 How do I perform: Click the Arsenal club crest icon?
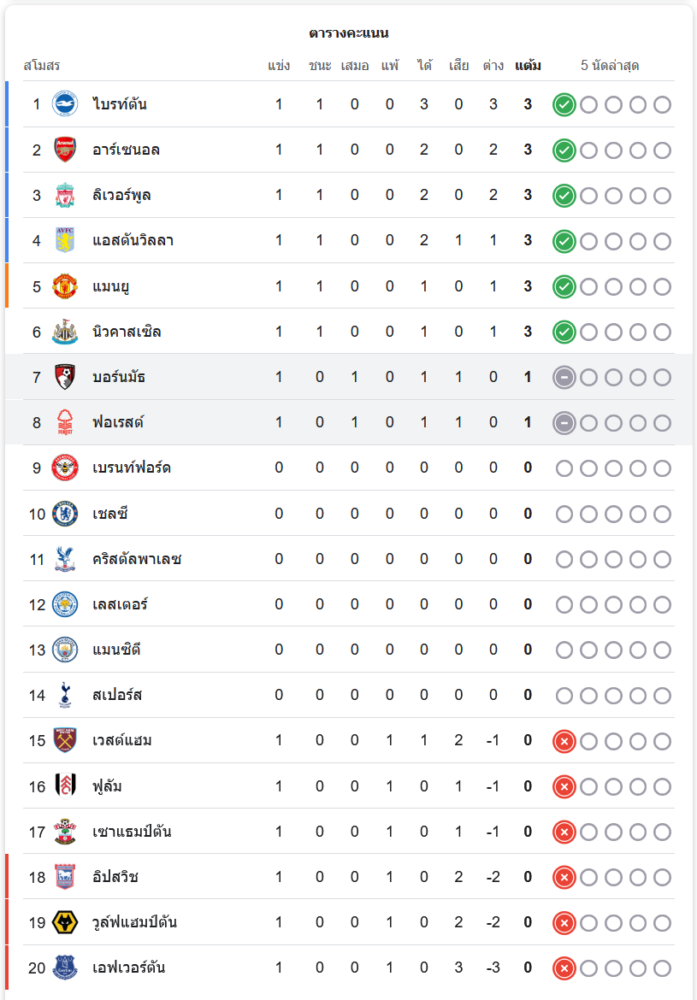pos(65,149)
